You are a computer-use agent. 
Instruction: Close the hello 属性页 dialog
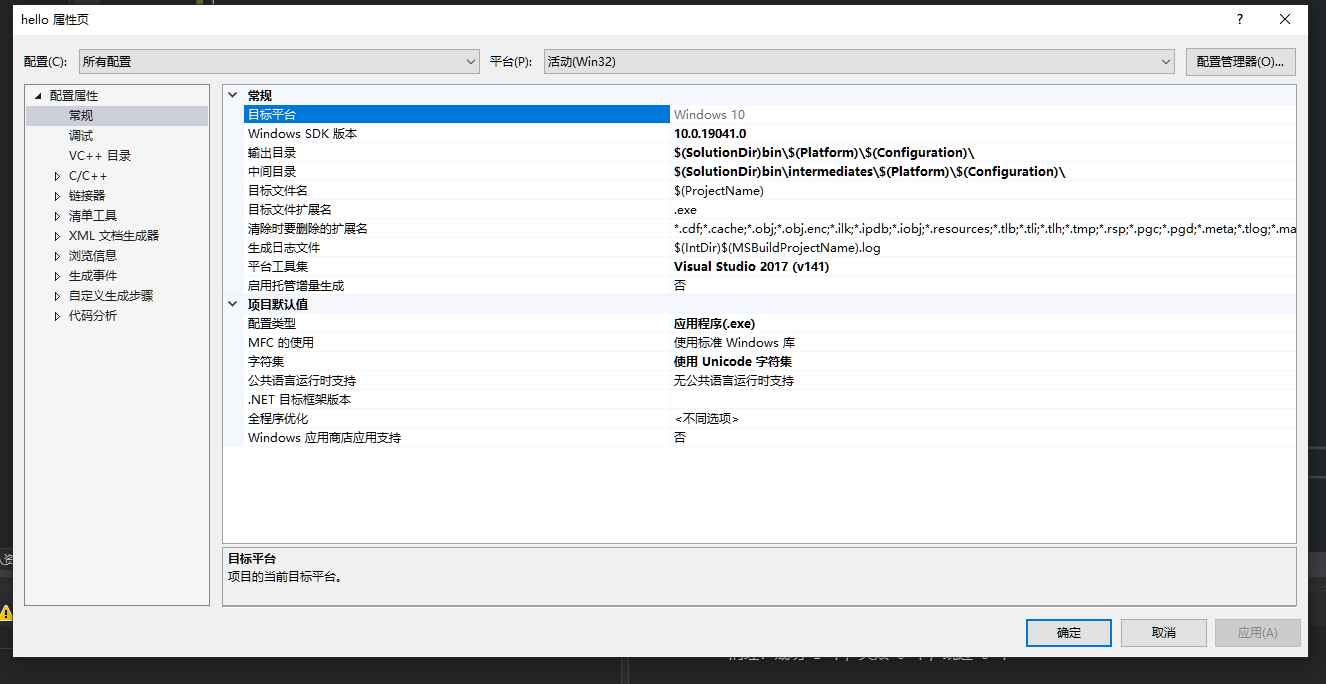(1285, 19)
